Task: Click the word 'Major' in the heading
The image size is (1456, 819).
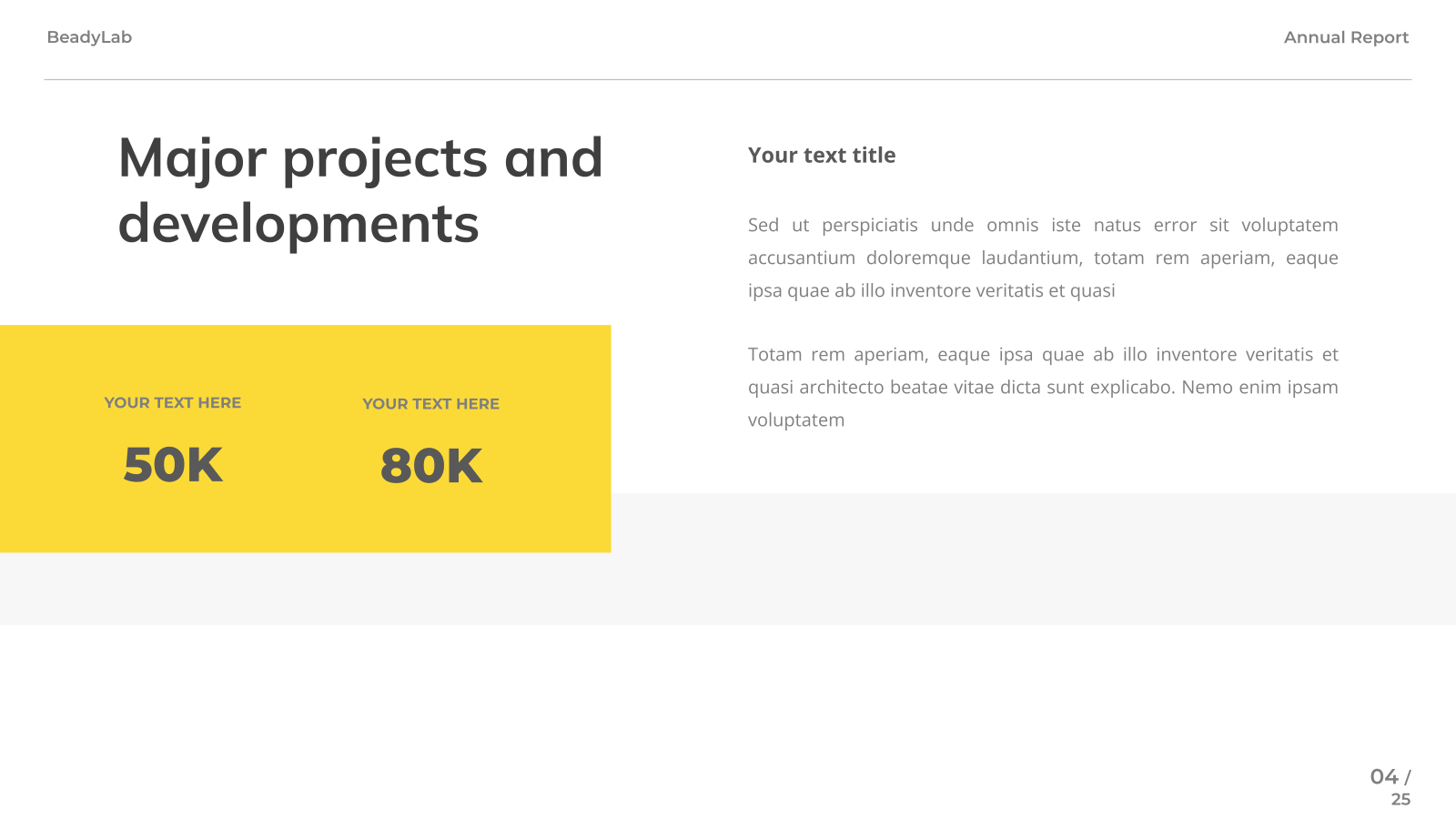Action: [x=193, y=159]
